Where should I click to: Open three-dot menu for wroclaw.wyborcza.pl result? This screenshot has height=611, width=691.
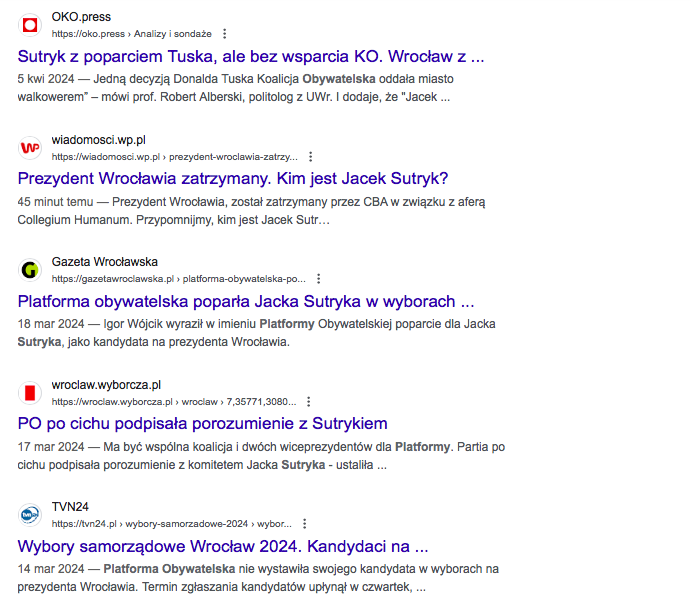(308, 402)
